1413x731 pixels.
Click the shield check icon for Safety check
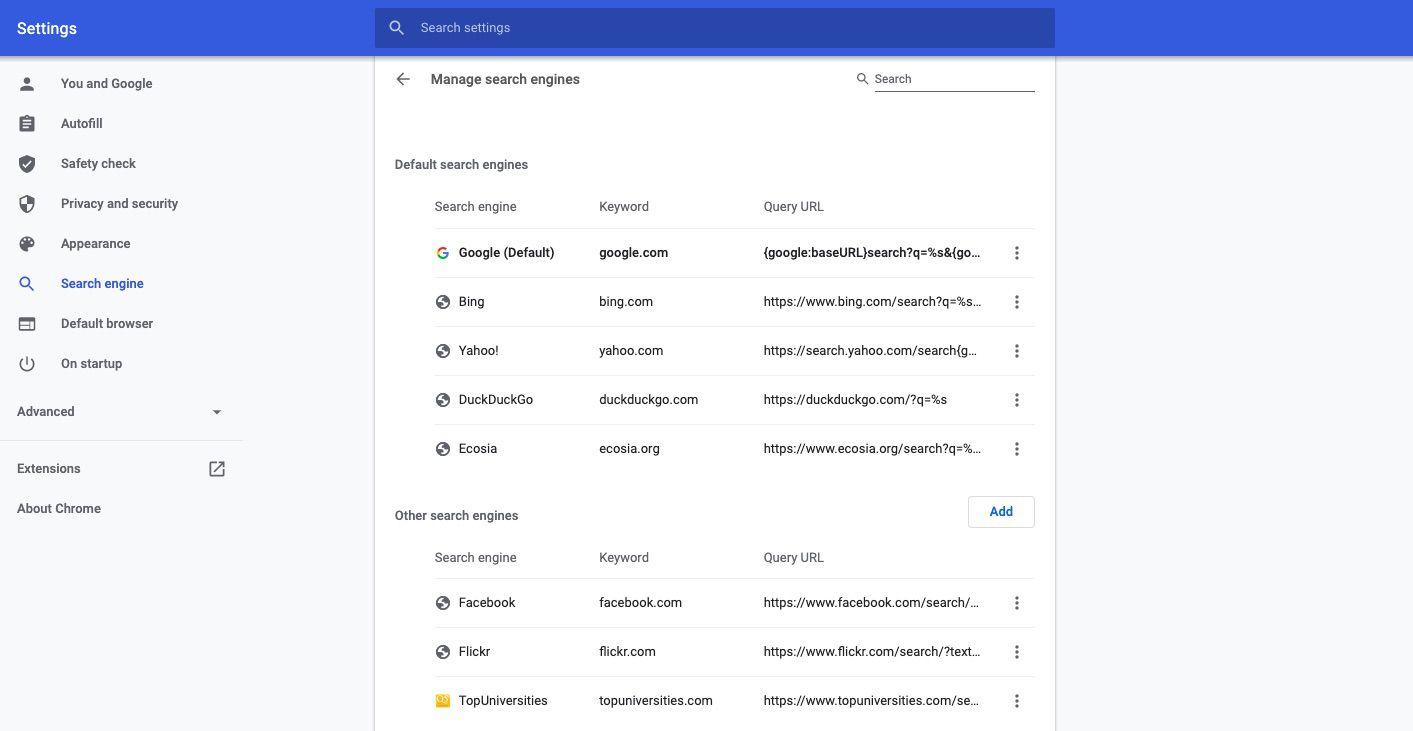pyautogui.click(x=27, y=164)
